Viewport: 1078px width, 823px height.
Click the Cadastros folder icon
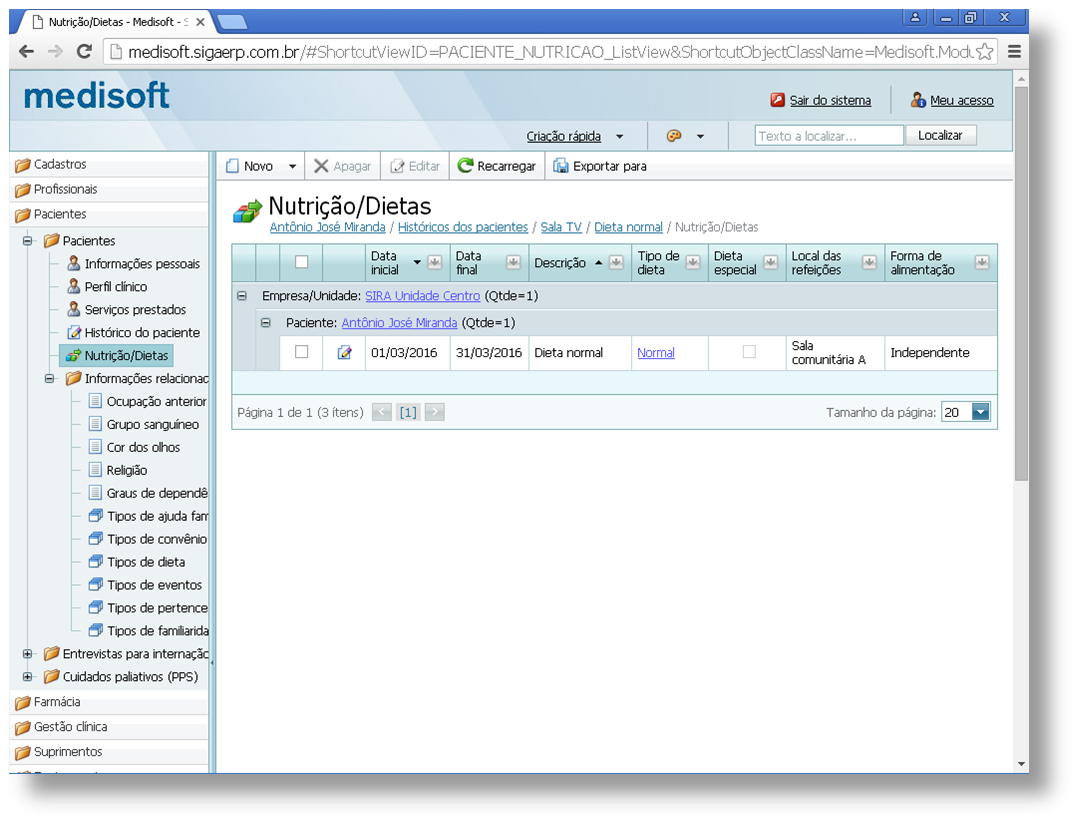click(23, 165)
